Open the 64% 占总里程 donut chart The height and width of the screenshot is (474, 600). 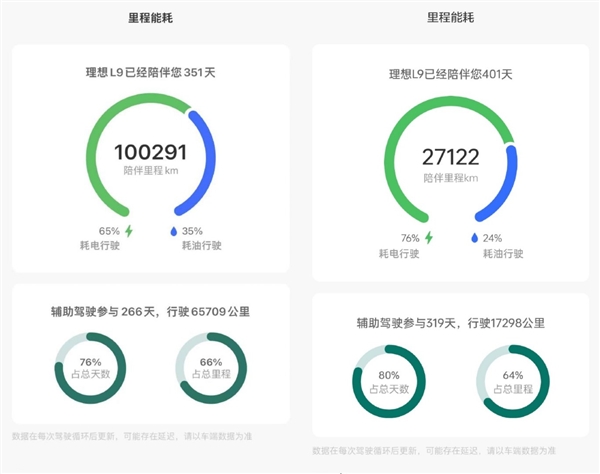513,380
